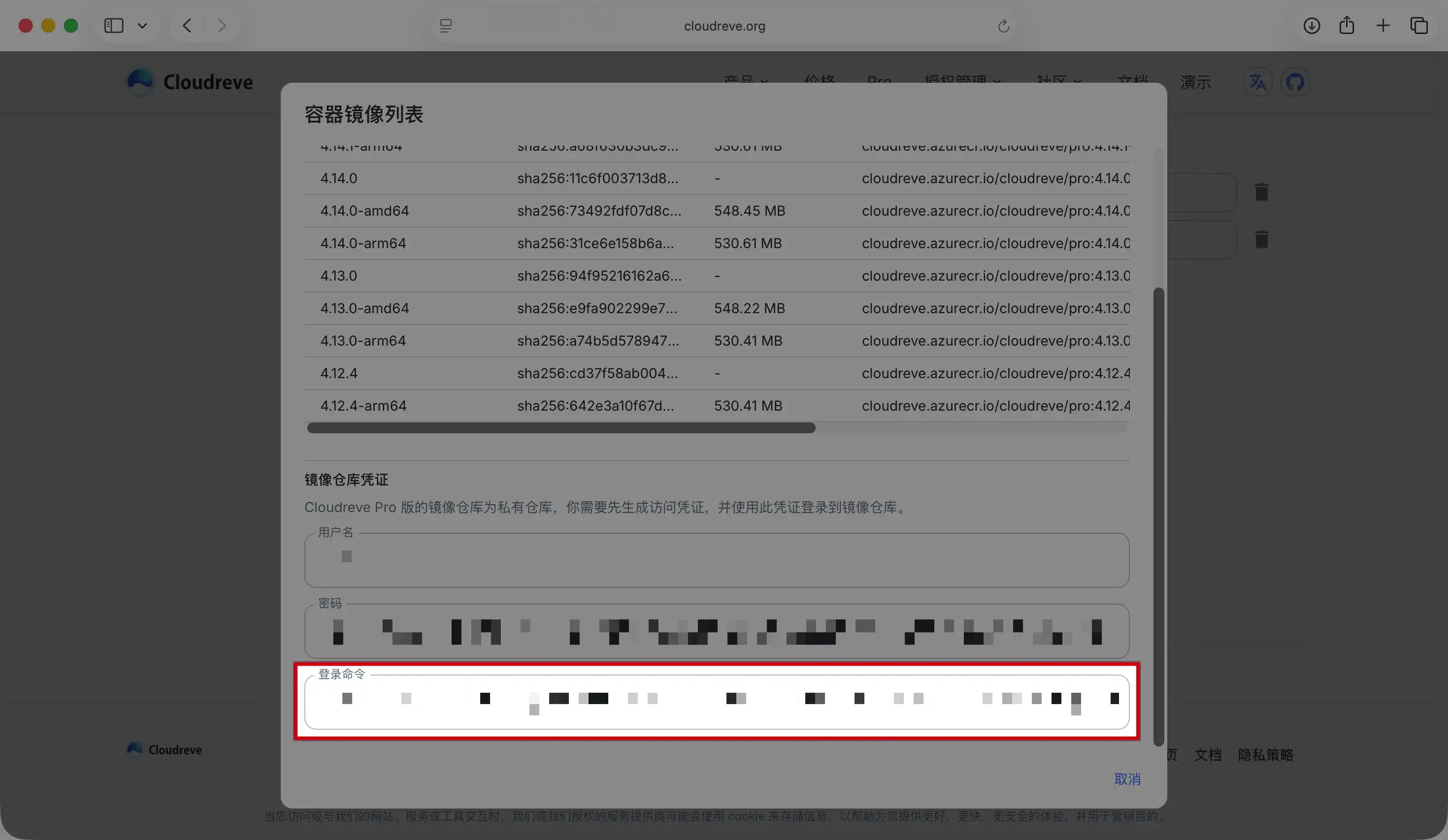Open new tab with plus icon
The height and width of the screenshot is (840, 1448).
1383,25
